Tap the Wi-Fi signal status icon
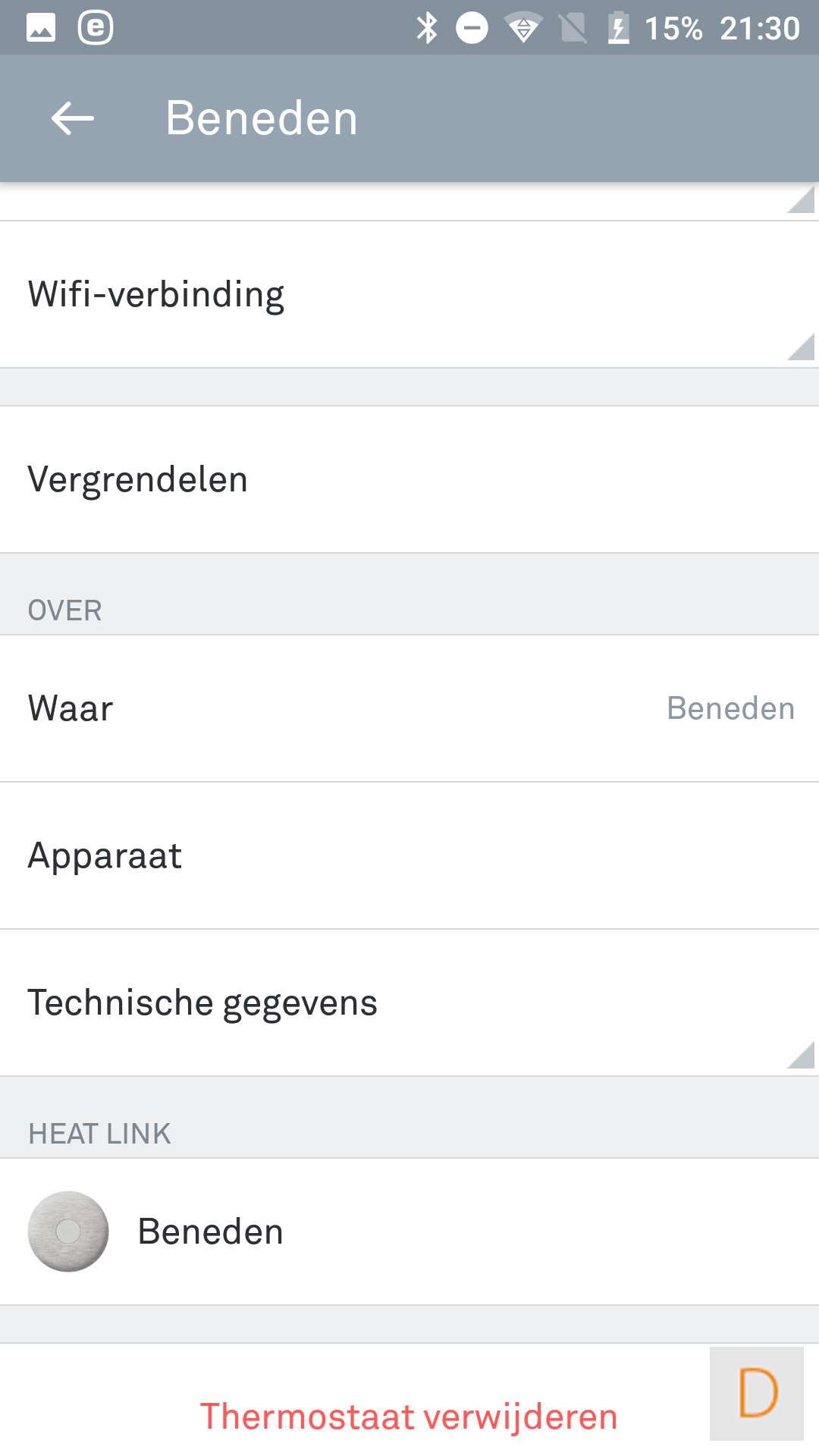Viewport: 819px width, 1456px height. coord(523,29)
